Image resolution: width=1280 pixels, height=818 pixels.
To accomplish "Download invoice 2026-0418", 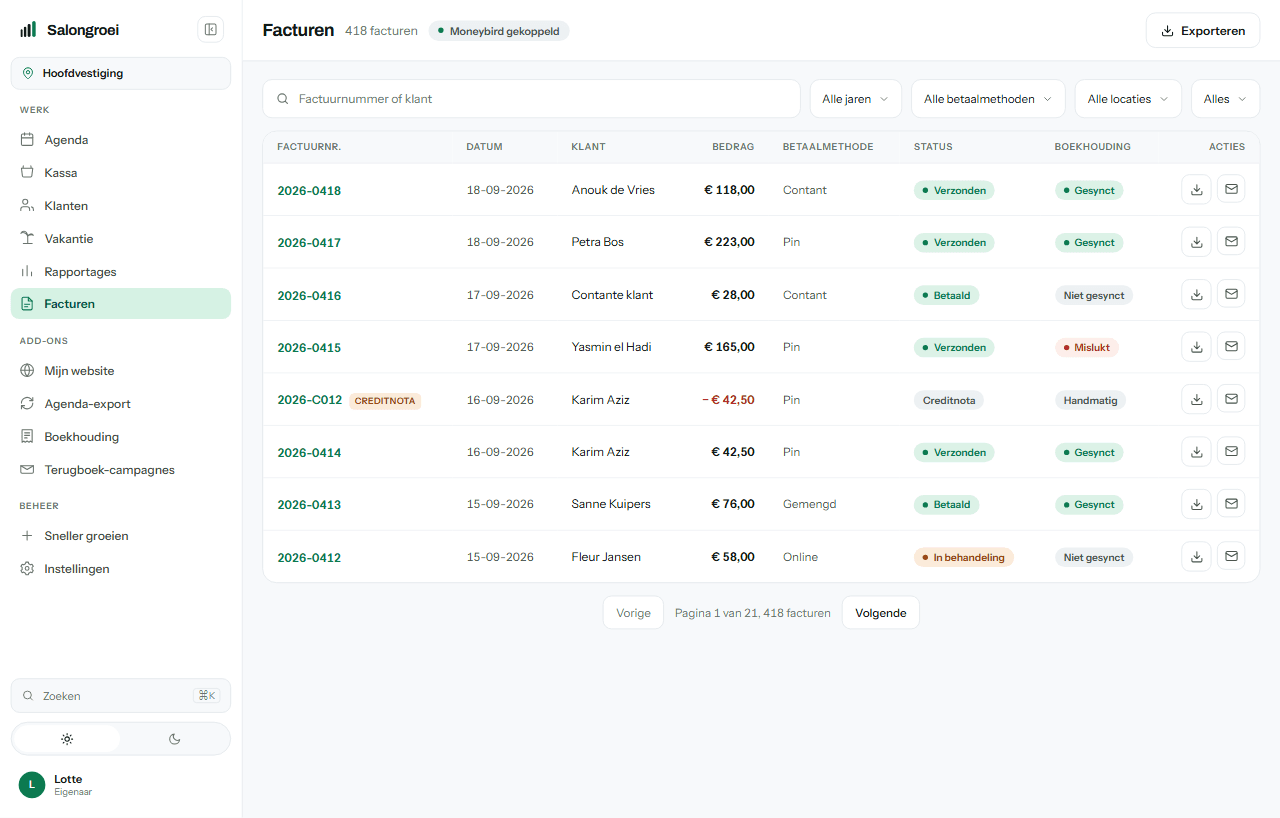I will coord(1197,189).
